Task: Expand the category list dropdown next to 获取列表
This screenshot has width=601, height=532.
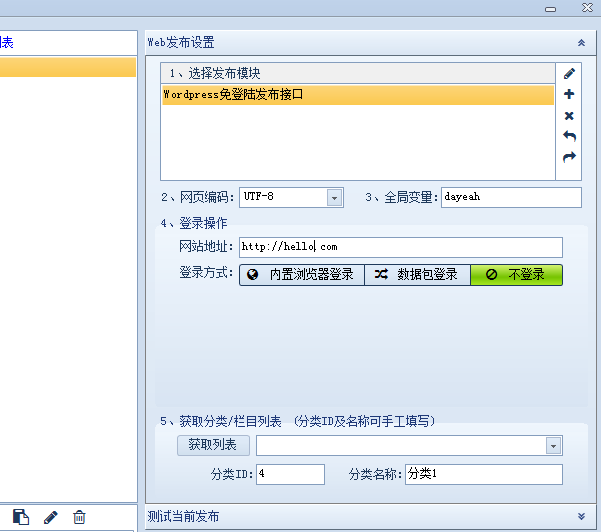Action: click(x=553, y=445)
